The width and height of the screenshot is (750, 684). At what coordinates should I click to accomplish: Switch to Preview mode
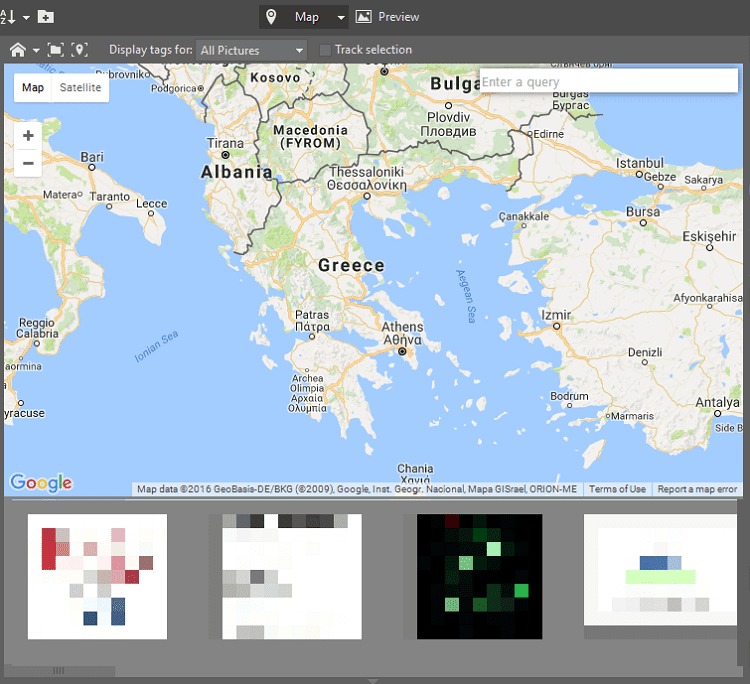[x=387, y=17]
